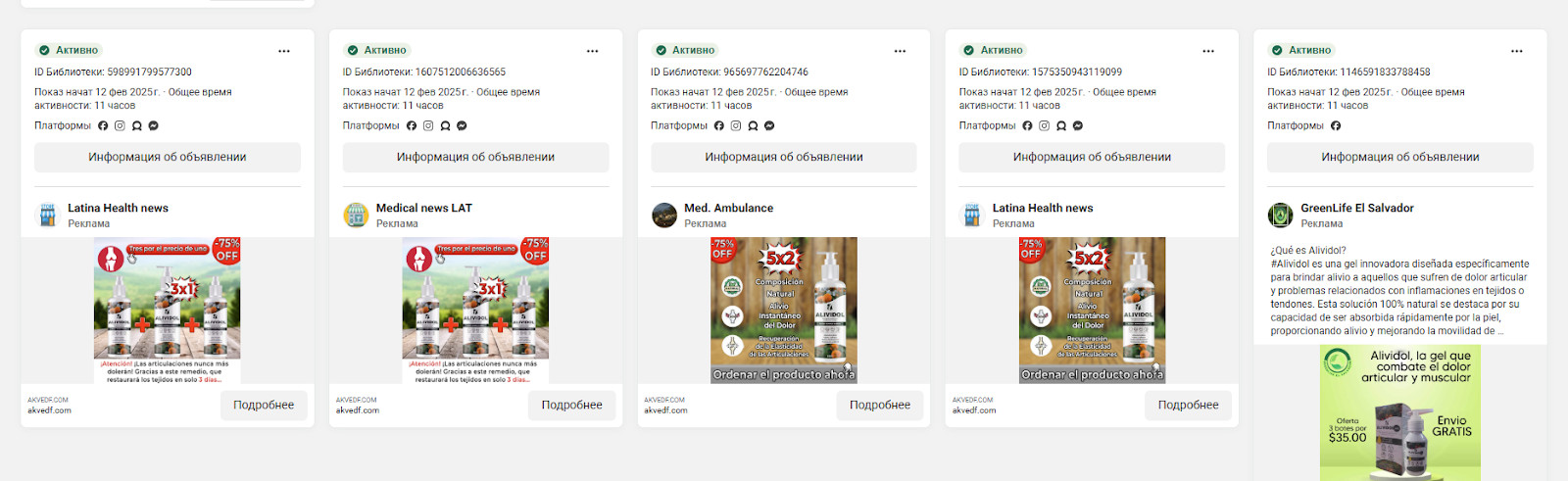Click Подробнее button on Medical news LAT ad
This screenshot has height=481, width=1568.
[572, 406]
